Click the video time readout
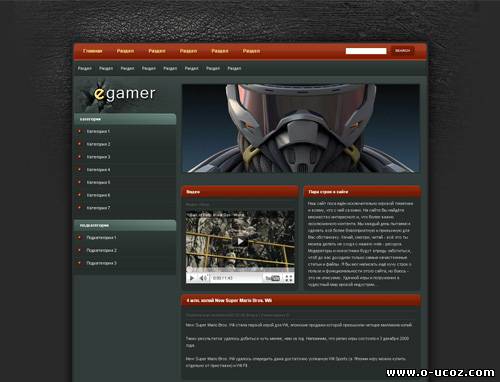This screenshot has width=500, height=382. [x=222, y=278]
